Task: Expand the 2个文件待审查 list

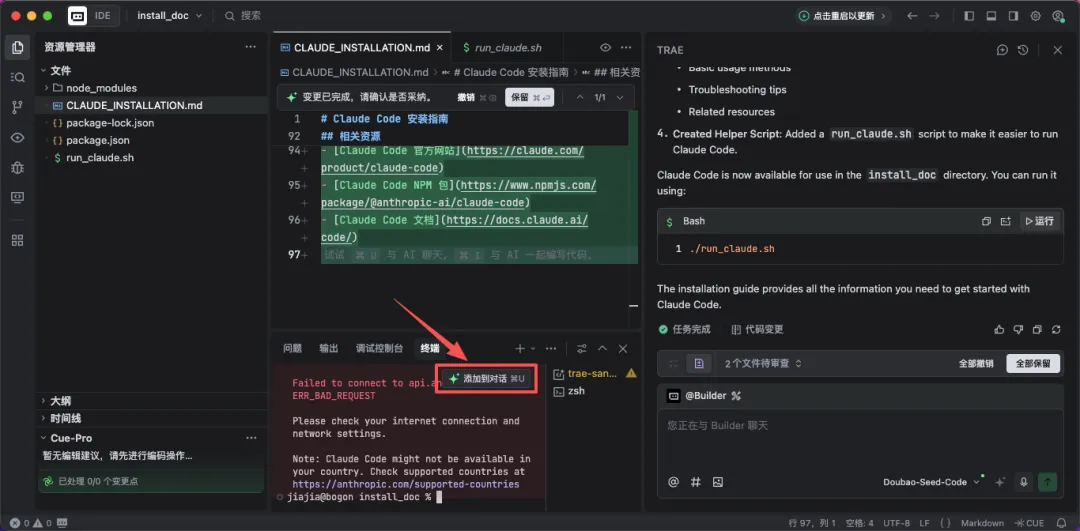Action: (x=763, y=363)
